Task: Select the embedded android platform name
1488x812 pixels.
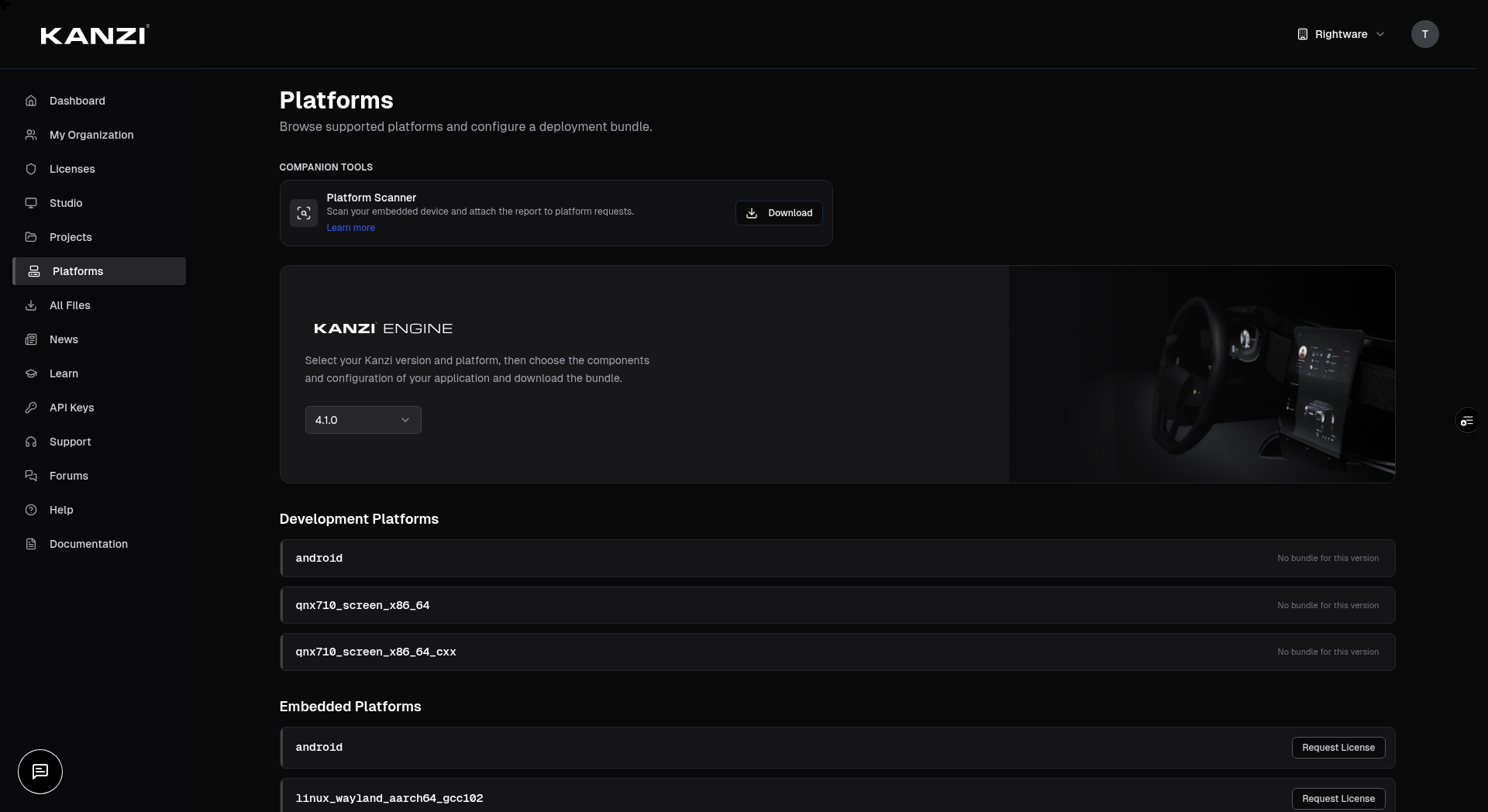Action: point(319,747)
